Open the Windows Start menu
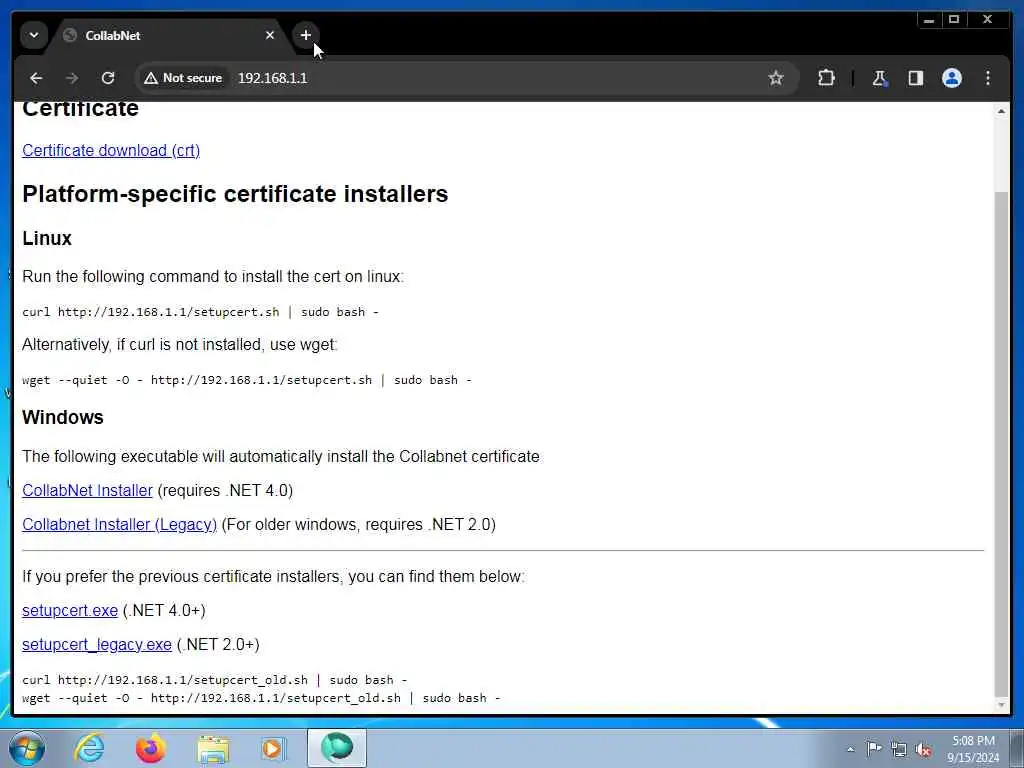Screen dimensions: 1024x768 [27, 748]
